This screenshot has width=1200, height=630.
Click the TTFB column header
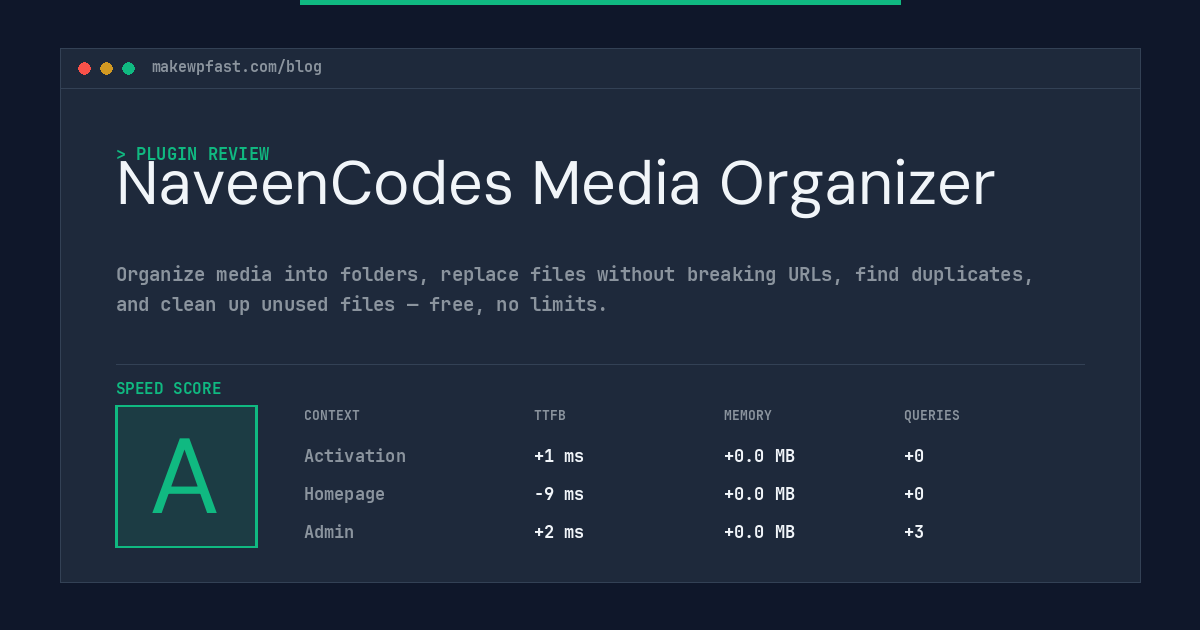550,416
